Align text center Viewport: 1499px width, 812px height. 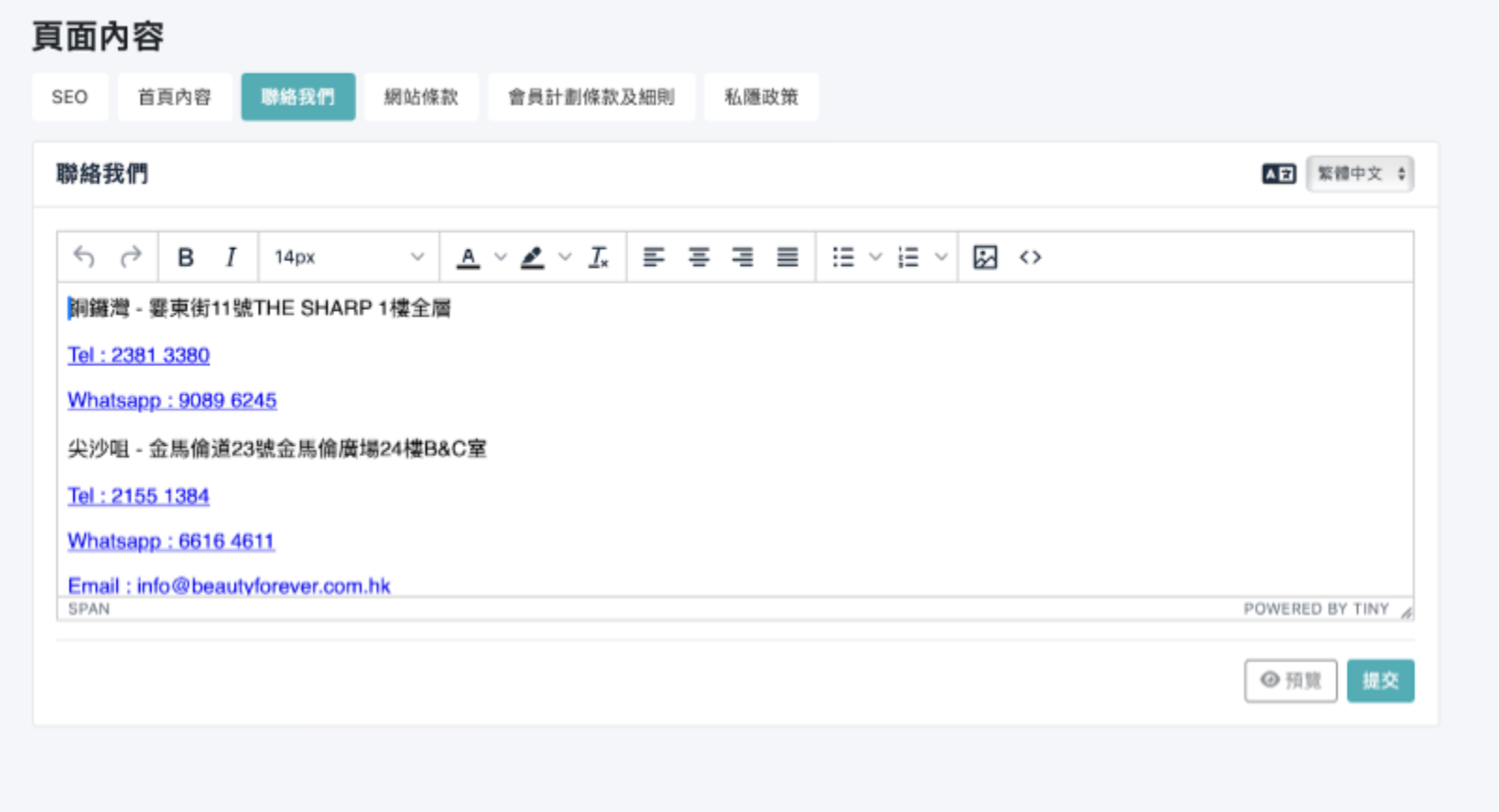point(699,257)
